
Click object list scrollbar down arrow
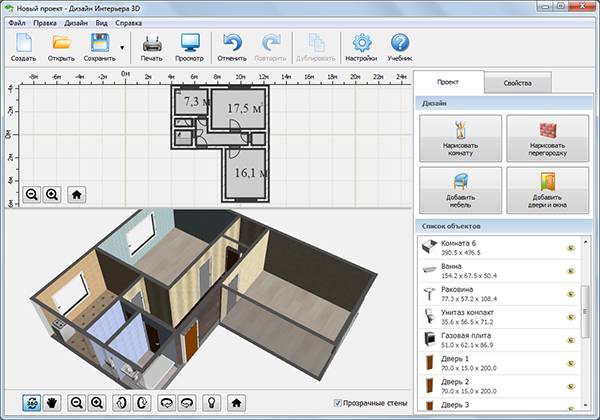(x=585, y=405)
